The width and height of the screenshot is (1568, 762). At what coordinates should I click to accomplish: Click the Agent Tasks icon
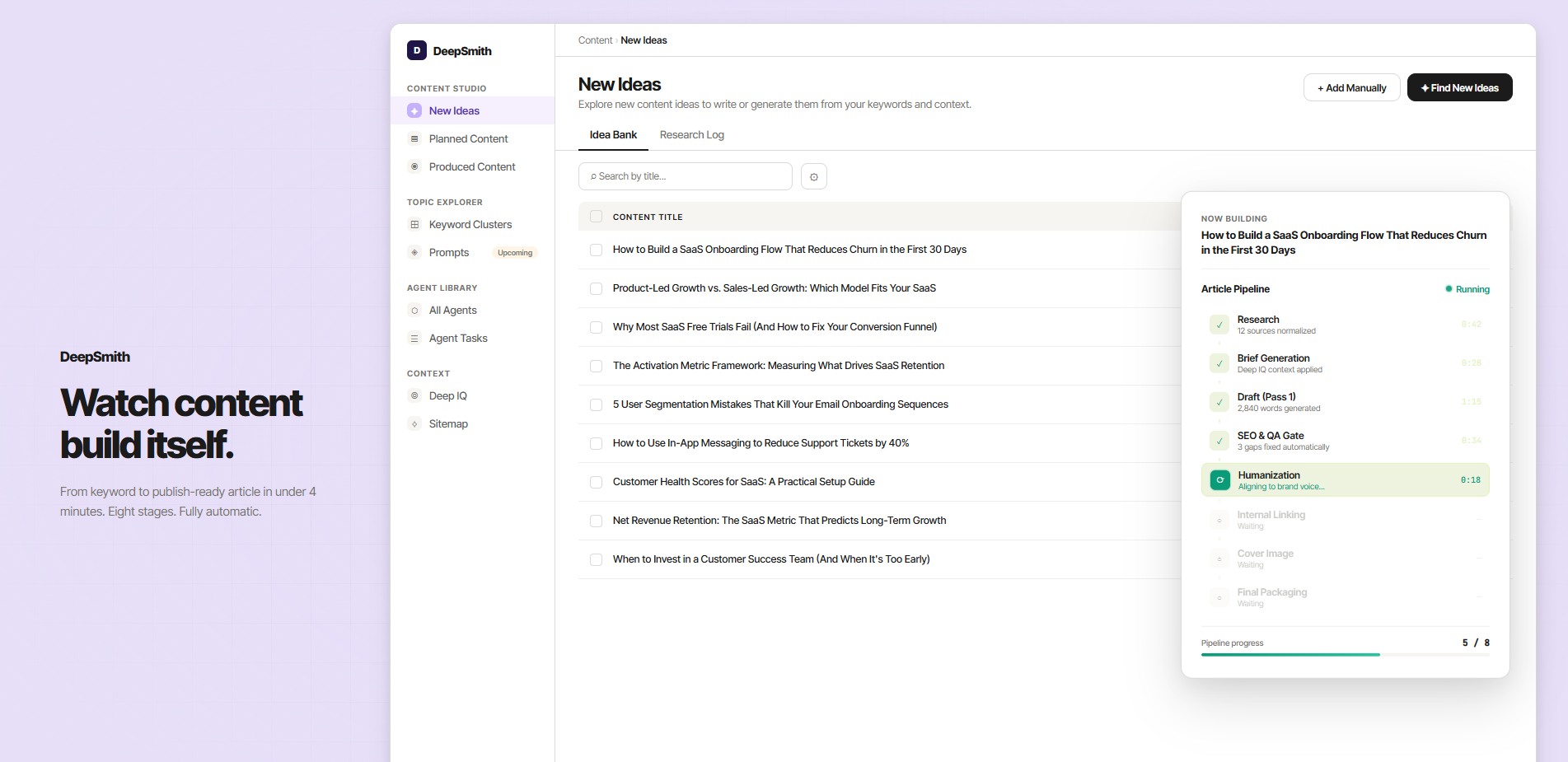point(414,338)
